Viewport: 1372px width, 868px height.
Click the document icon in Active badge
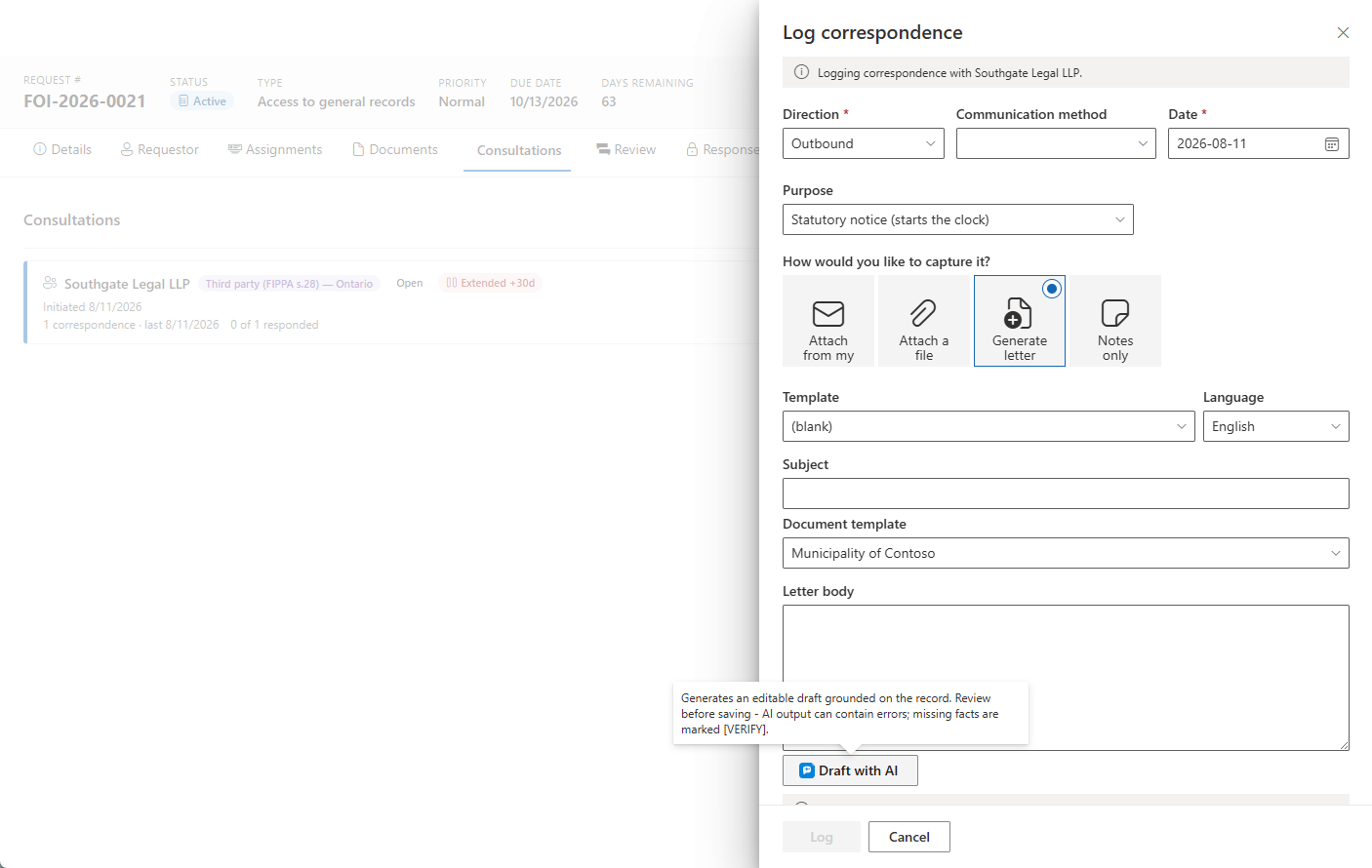click(183, 101)
